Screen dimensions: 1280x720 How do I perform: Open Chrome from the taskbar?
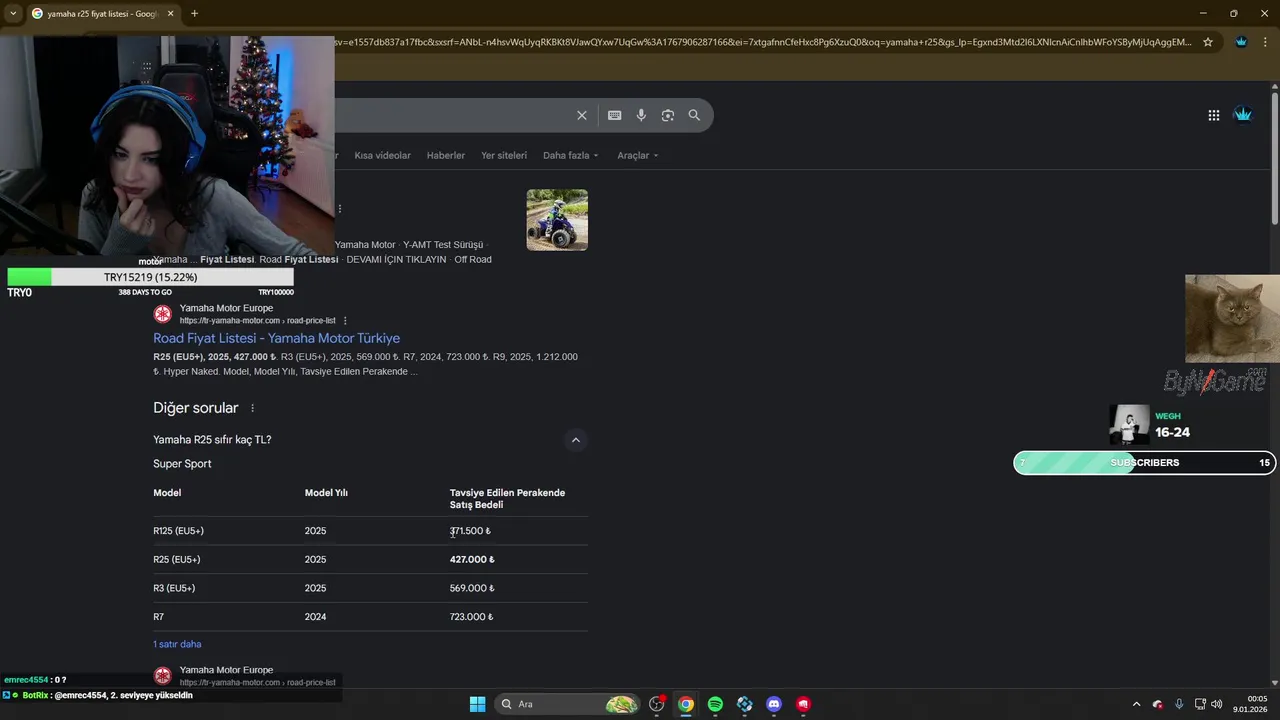click(x=686, y=704)
